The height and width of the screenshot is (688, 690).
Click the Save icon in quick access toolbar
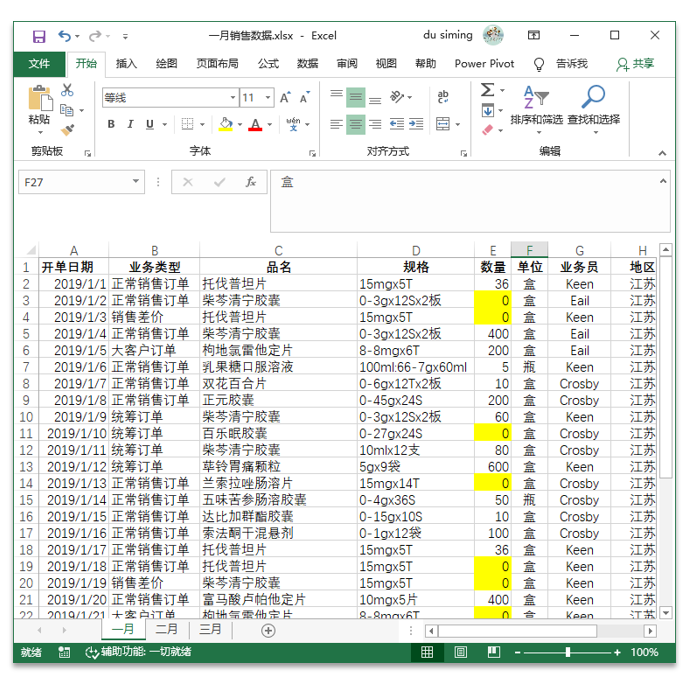coord(39,36)
